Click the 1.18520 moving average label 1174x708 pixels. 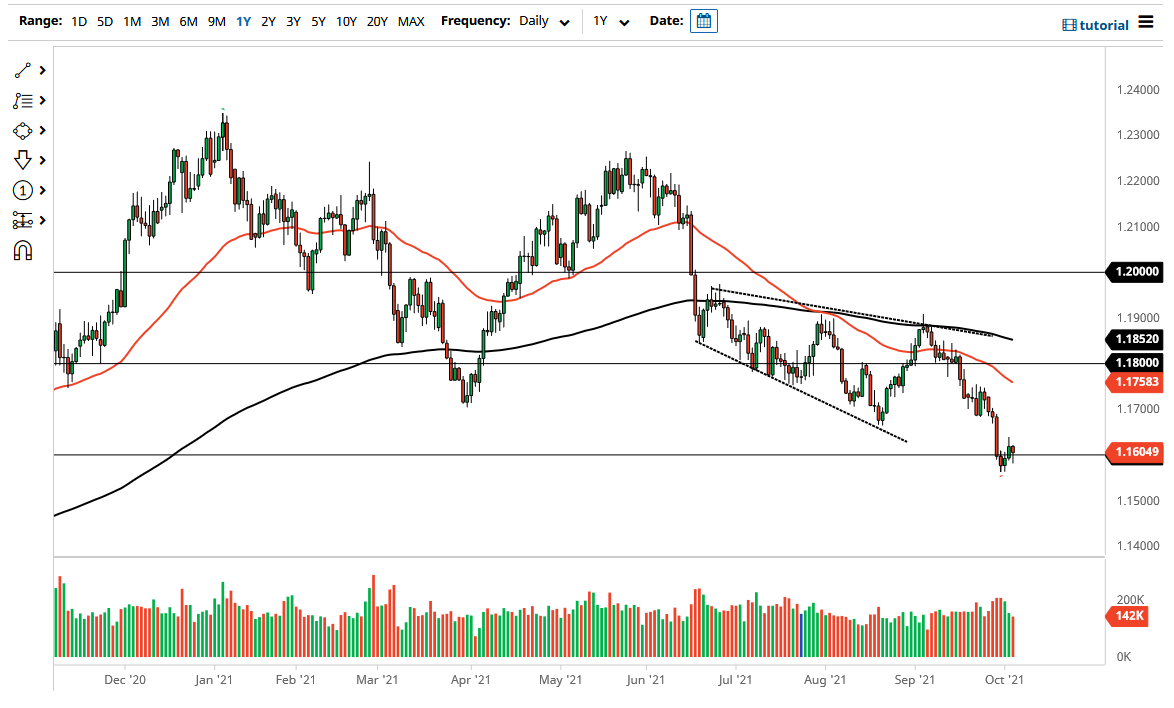(x=1135, y=339)
